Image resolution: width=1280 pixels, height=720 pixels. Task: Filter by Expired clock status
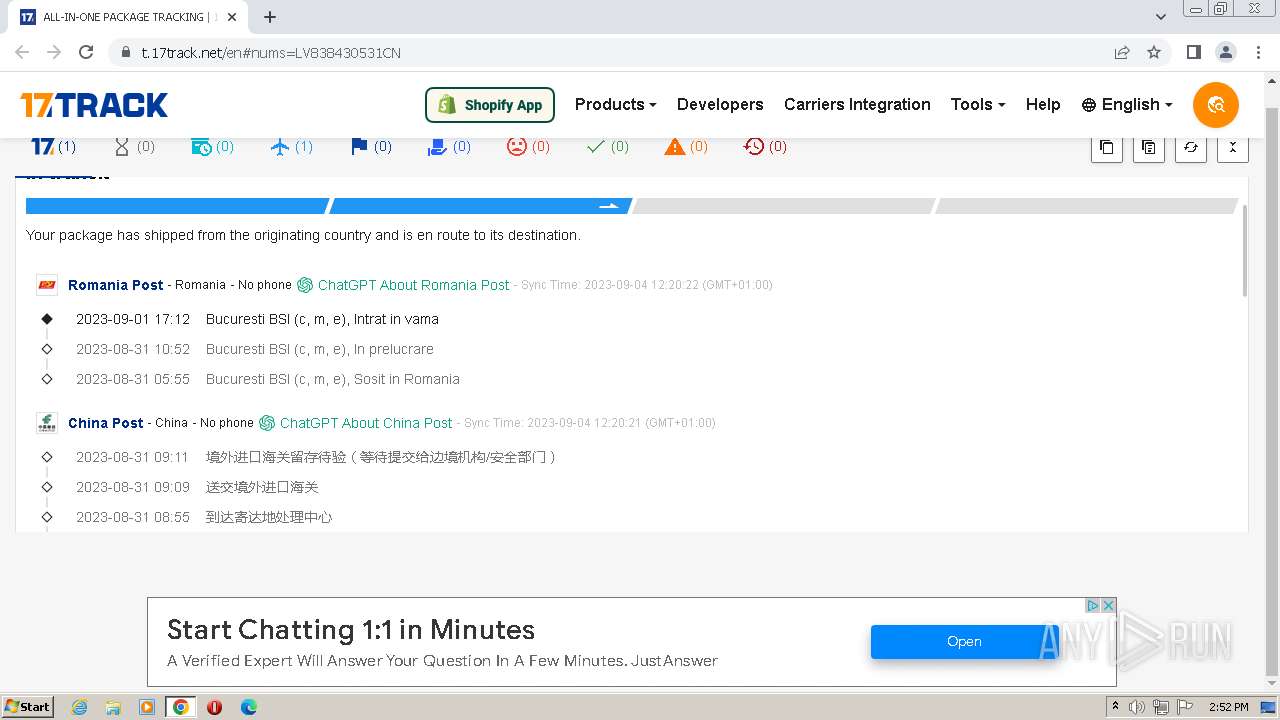(765, 146)
